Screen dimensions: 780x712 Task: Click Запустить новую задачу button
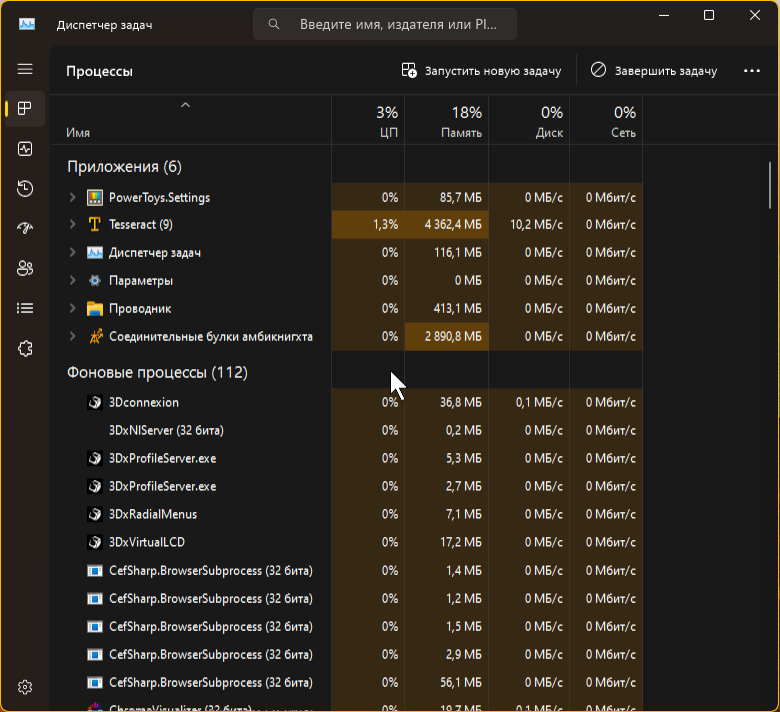point(481,71)
